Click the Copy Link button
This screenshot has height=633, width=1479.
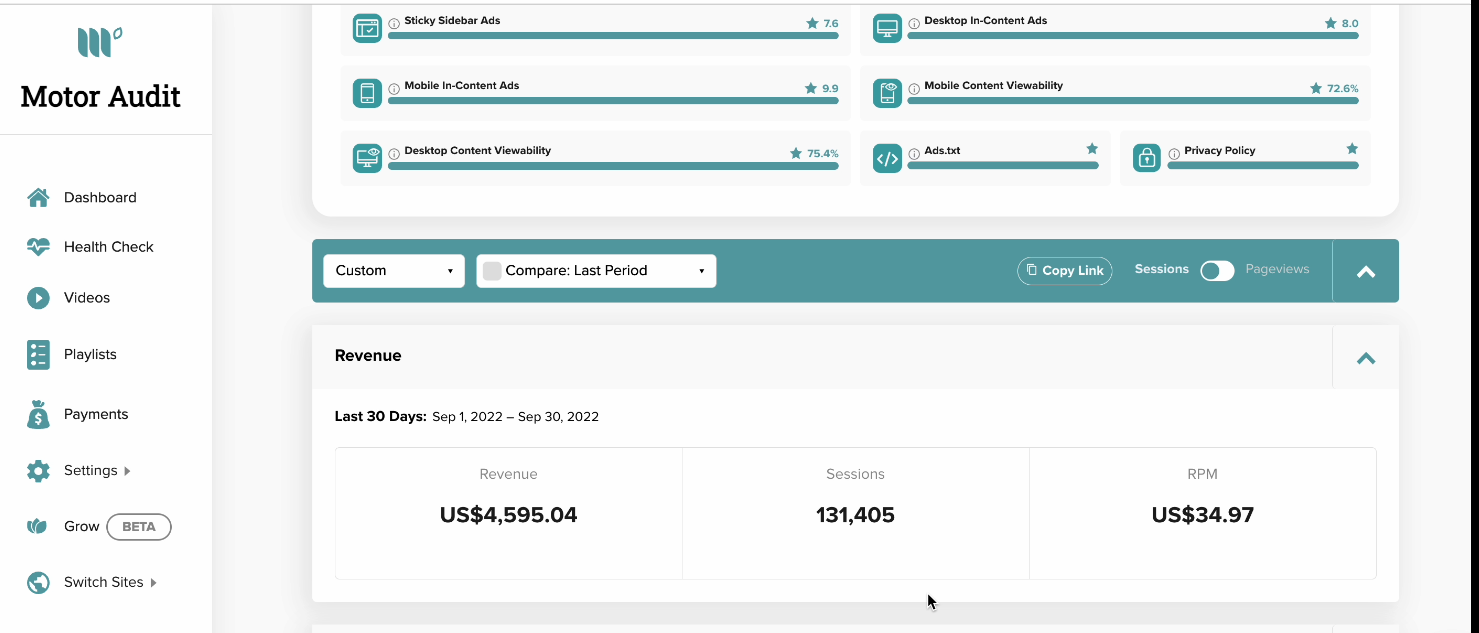pyautogui.click(x=1065, y=270)
